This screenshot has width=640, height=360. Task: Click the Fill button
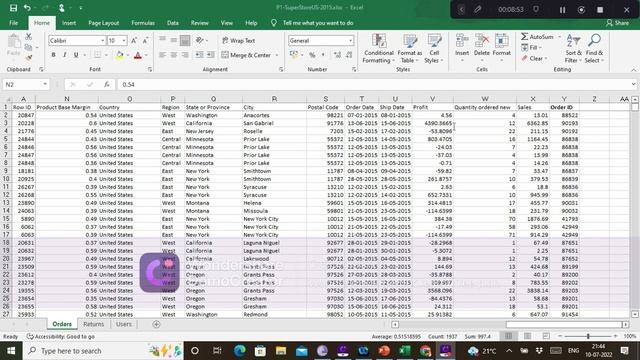pos(530,48)
